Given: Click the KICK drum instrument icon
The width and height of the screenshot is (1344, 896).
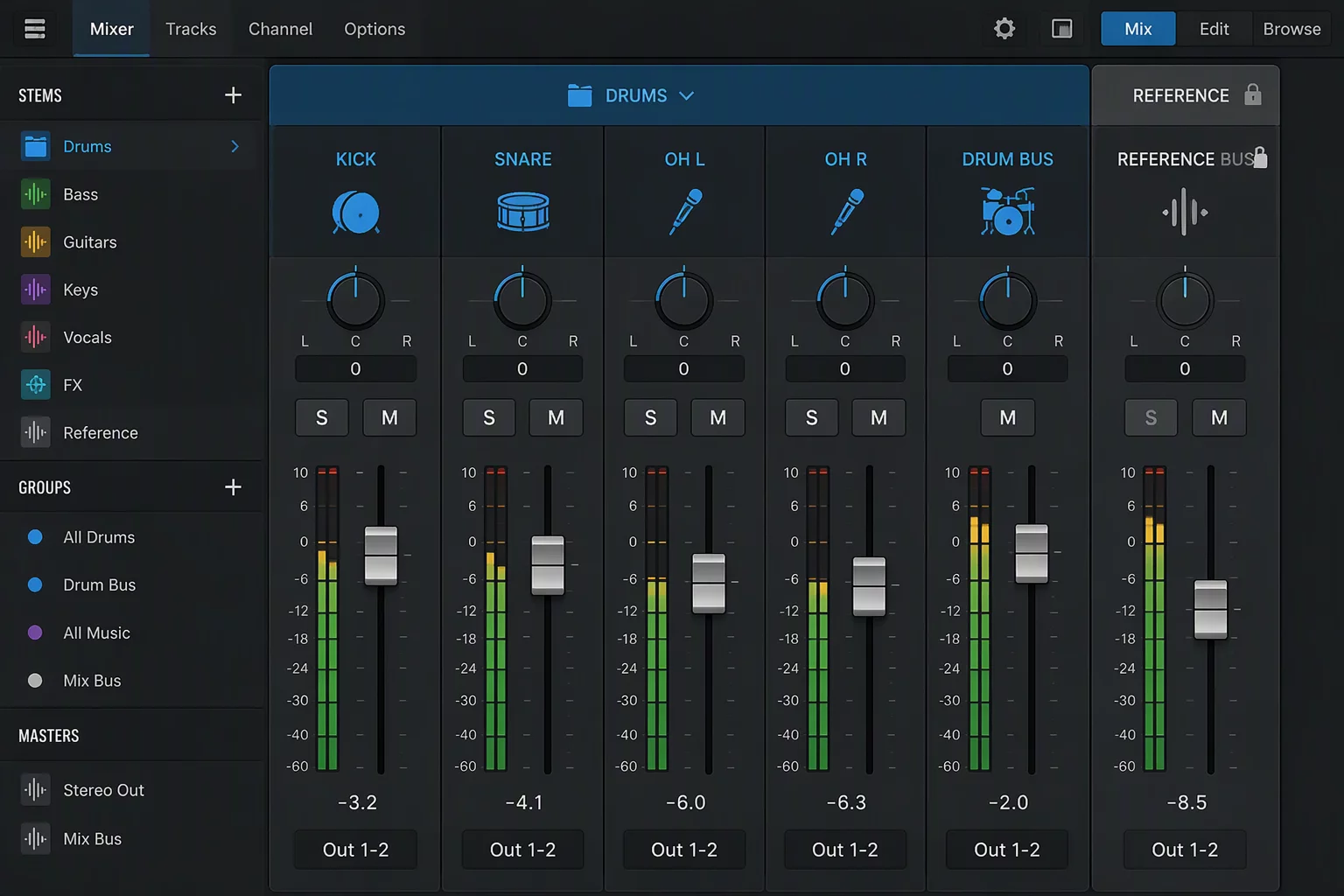Looking at the screenshot, I should (x=355, y=213).
